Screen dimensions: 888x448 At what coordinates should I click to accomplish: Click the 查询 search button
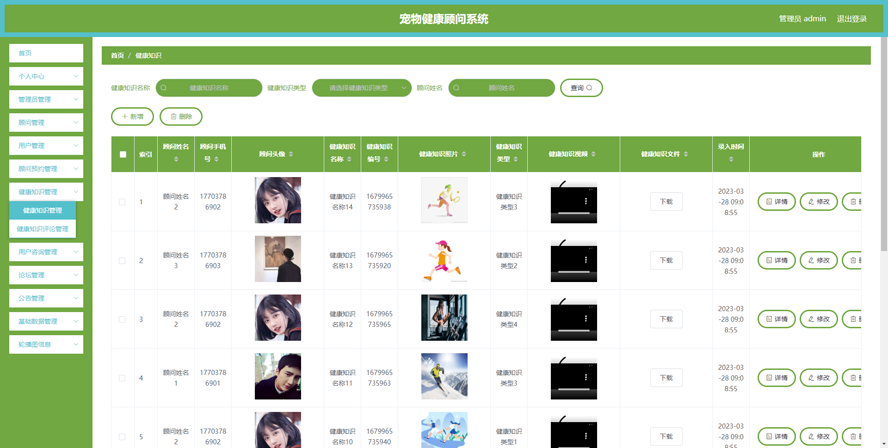(582, 88)
